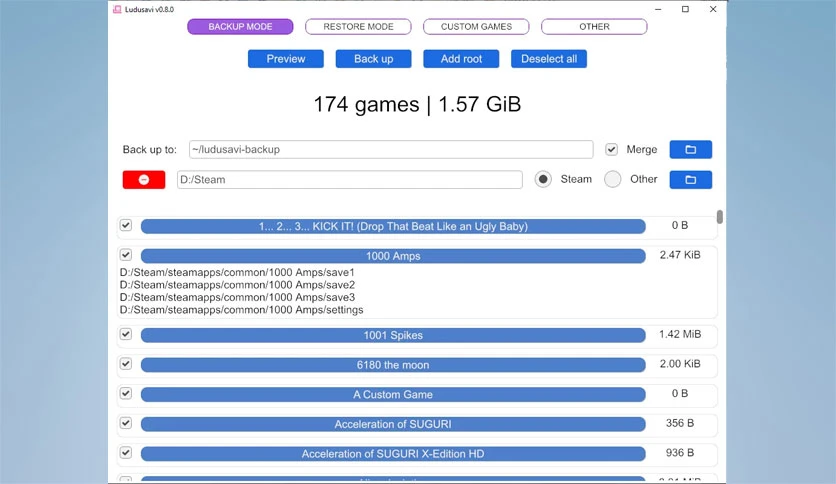Browse folder for backup target path

(x=690, y=149)
